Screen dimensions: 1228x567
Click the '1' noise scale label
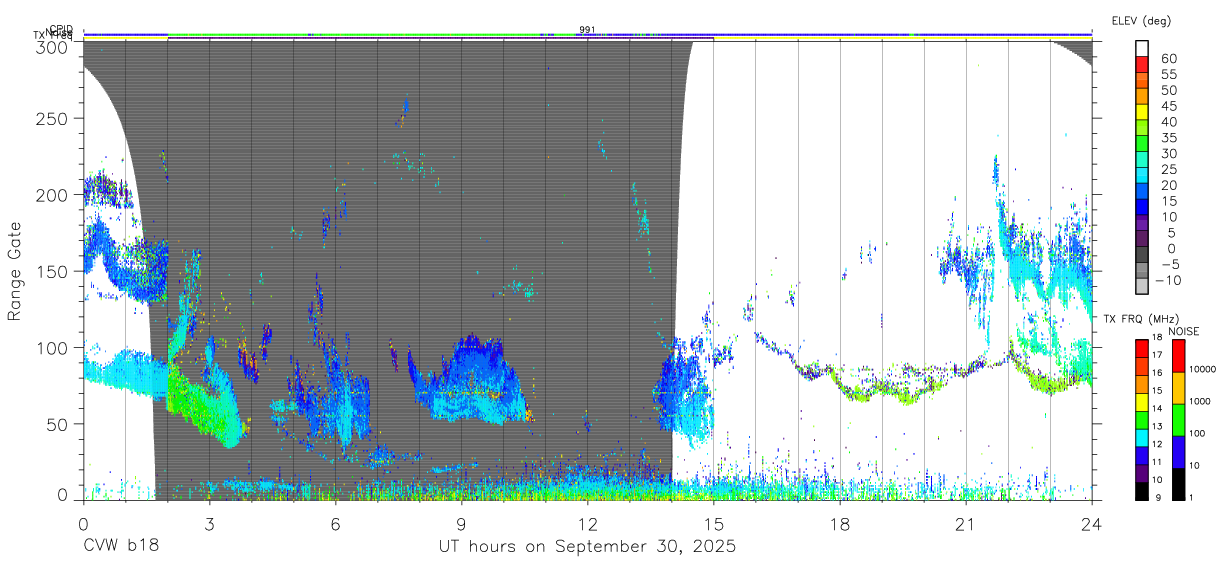pyautogui.click(x=1192, y=497)
